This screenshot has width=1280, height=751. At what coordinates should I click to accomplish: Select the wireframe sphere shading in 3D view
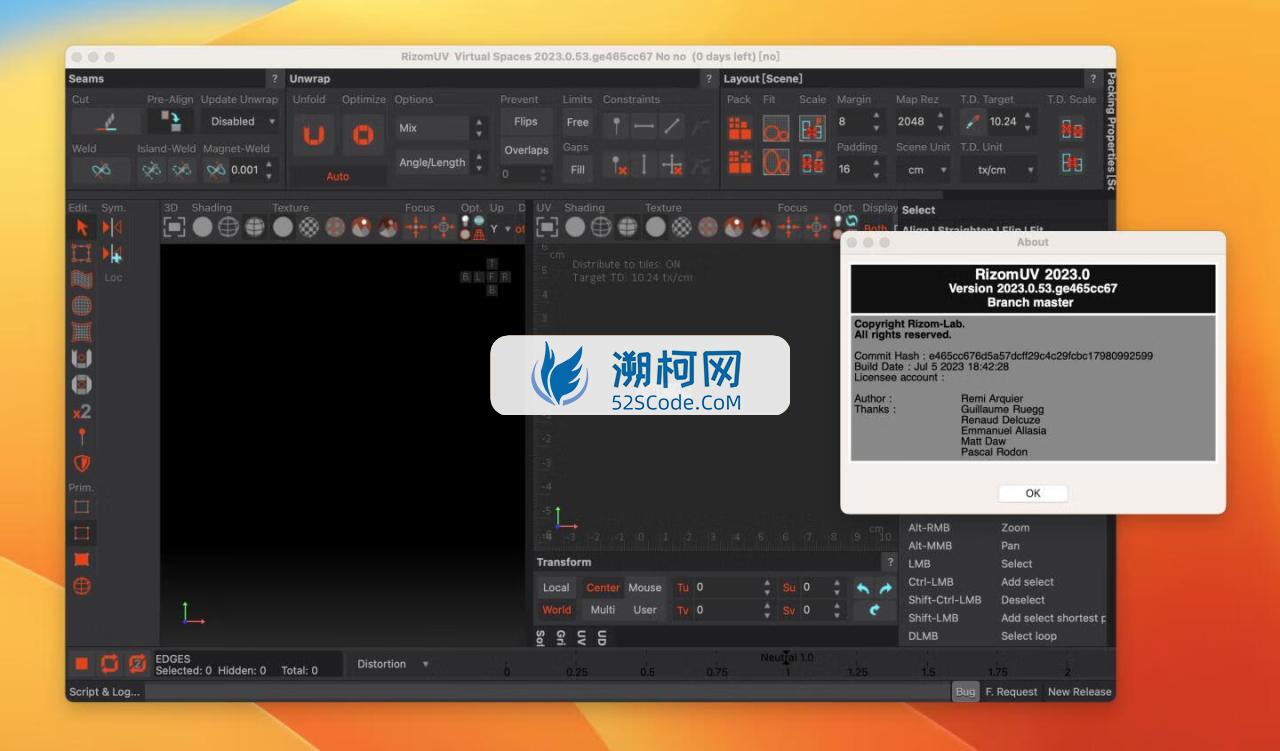[229, 228]
